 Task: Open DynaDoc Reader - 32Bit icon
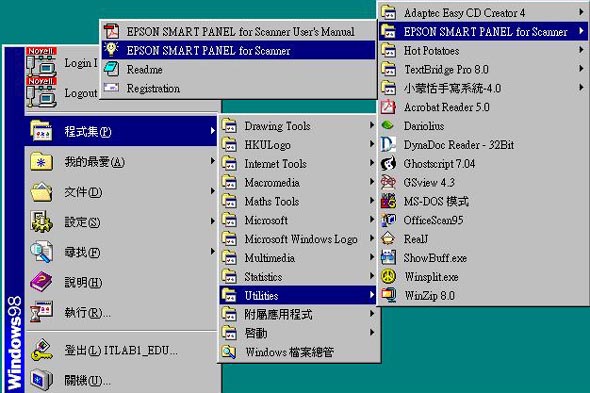[x=388, y=145]
